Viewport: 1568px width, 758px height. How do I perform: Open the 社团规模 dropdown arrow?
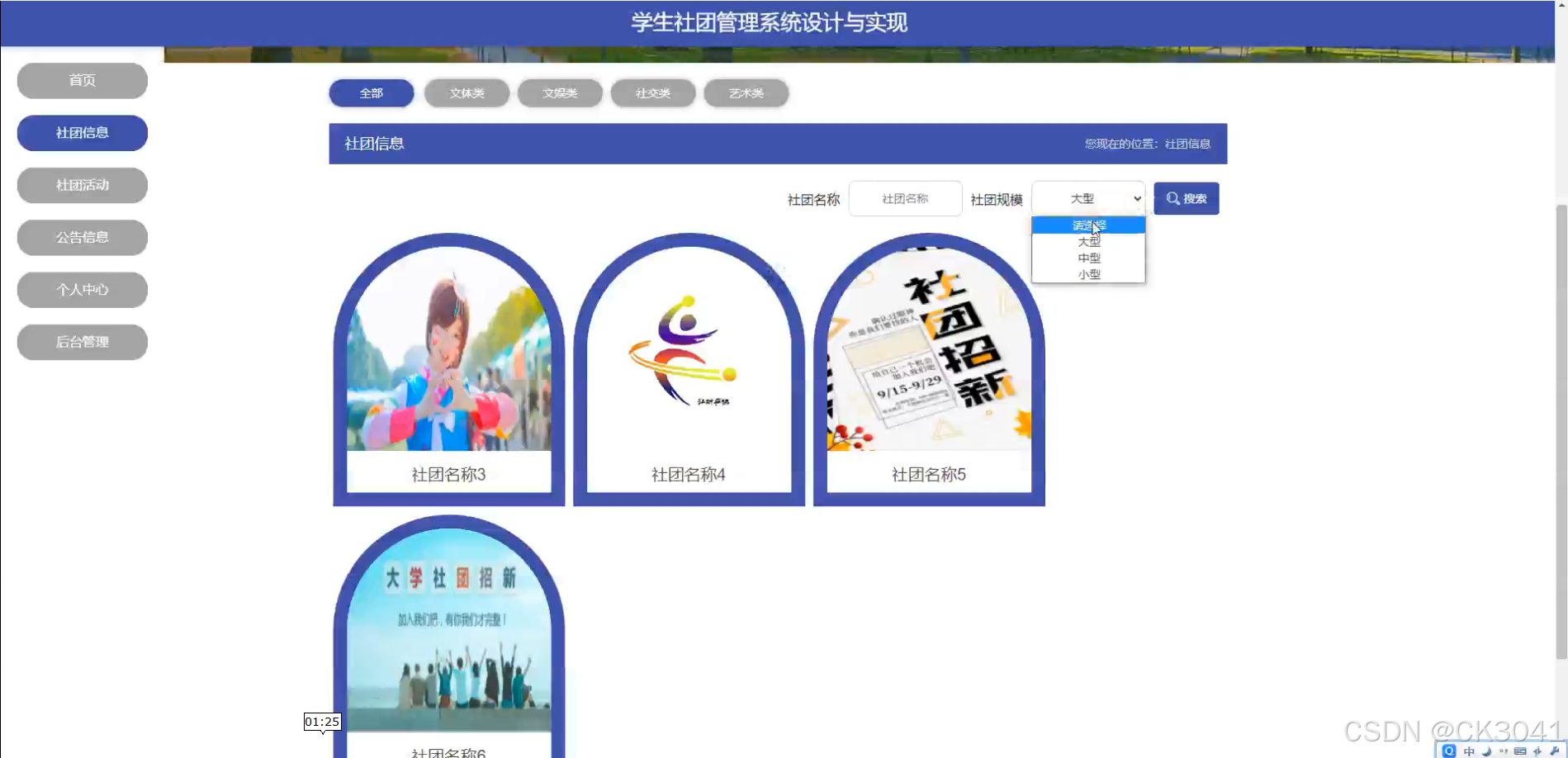pyautogui.click(x=1138, y=198)
